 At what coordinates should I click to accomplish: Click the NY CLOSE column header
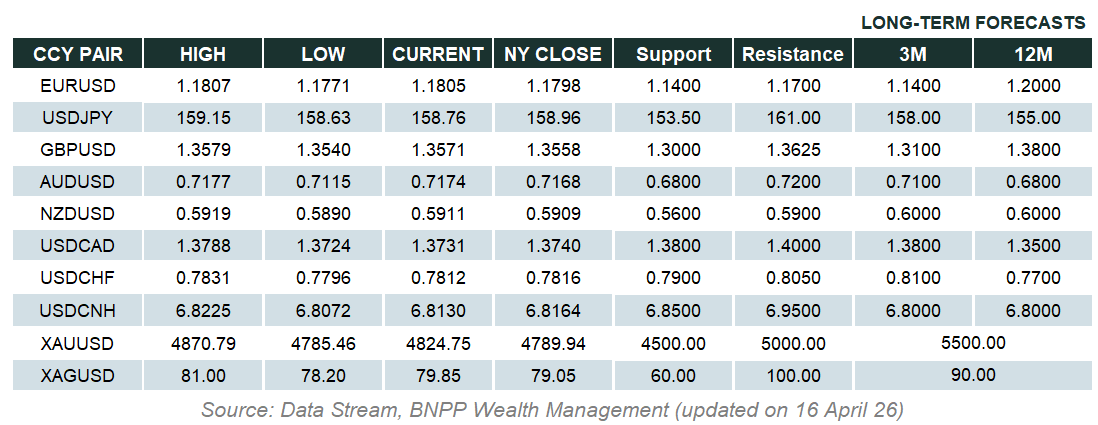pos(553,54)
